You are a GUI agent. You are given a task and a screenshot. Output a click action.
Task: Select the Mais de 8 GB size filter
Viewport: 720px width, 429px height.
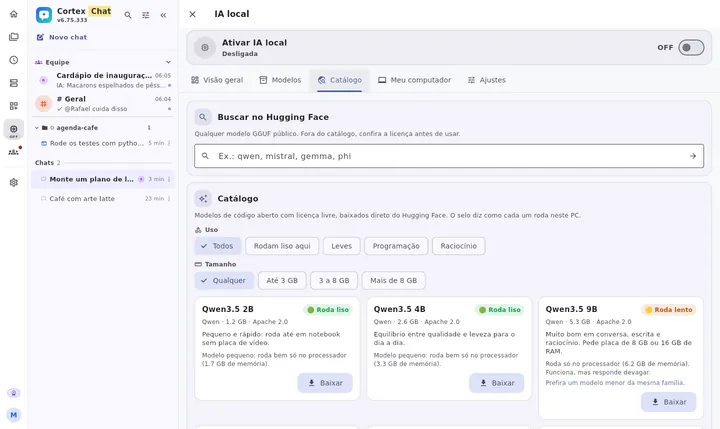click(394, 280)
